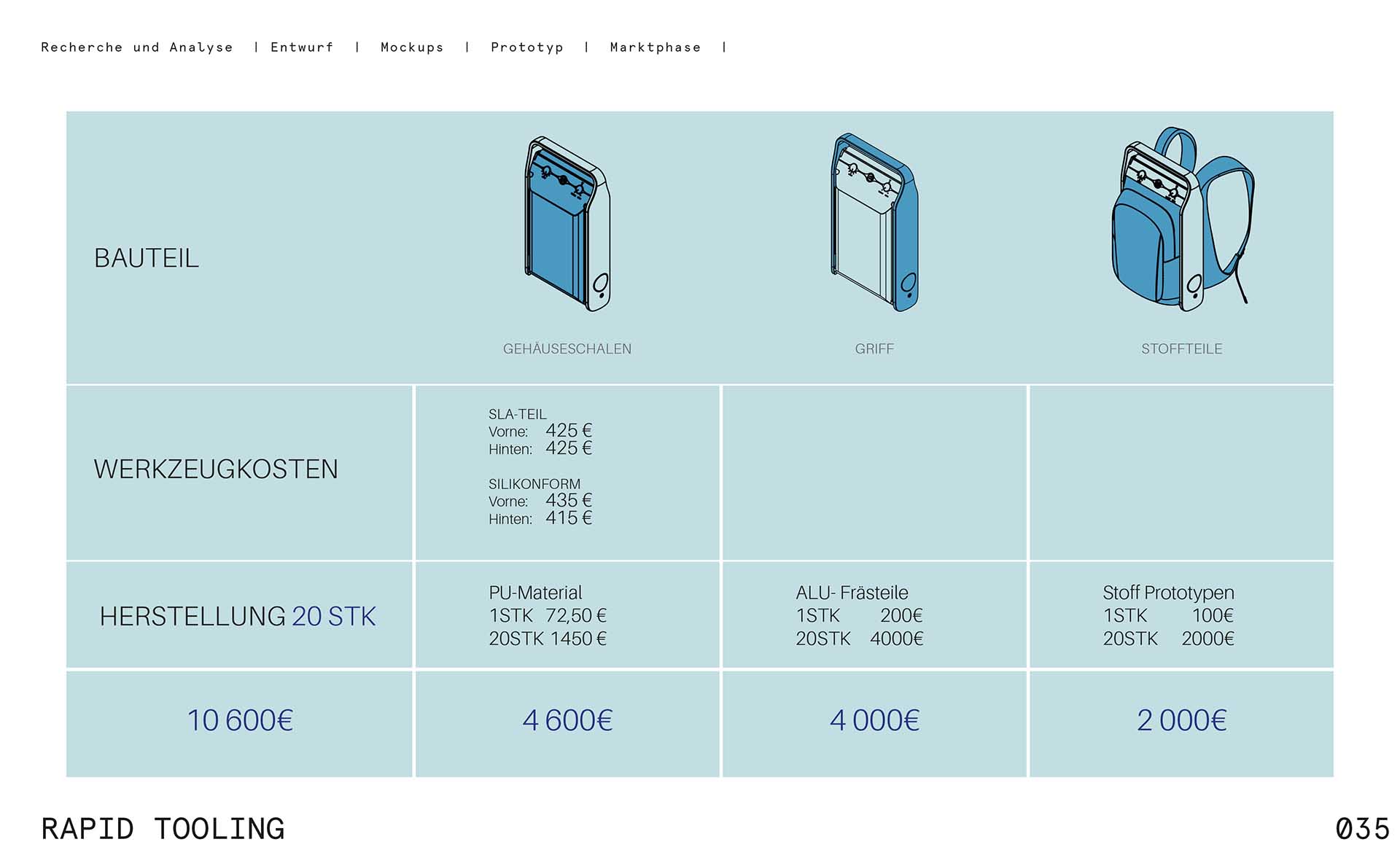Viewport: 1400px width, 858px height.
Task: Click the STOFFTEILE caption label
Action: pyautogui.click(x=1181, y=349)
